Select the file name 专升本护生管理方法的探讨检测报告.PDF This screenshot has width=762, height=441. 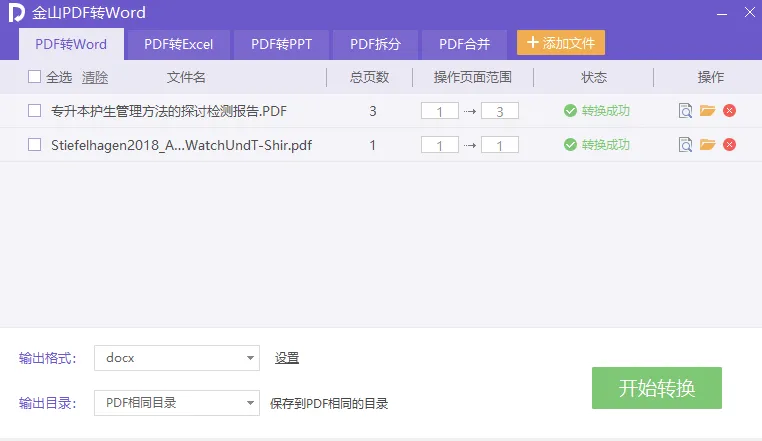point(169,111)
